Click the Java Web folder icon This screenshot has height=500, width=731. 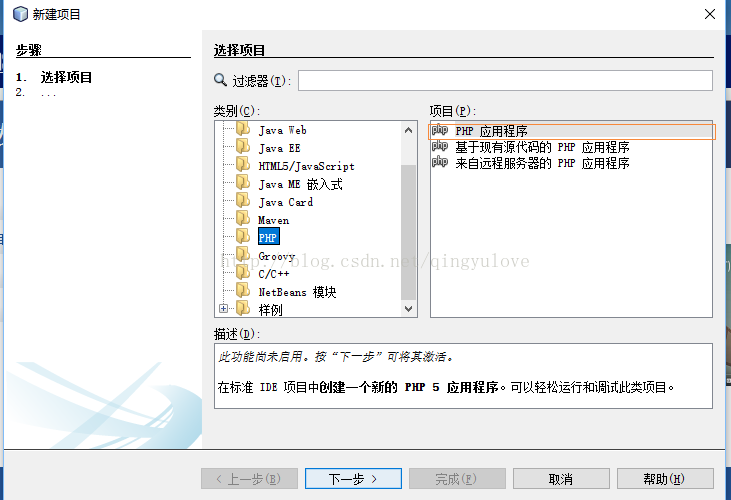243,129
